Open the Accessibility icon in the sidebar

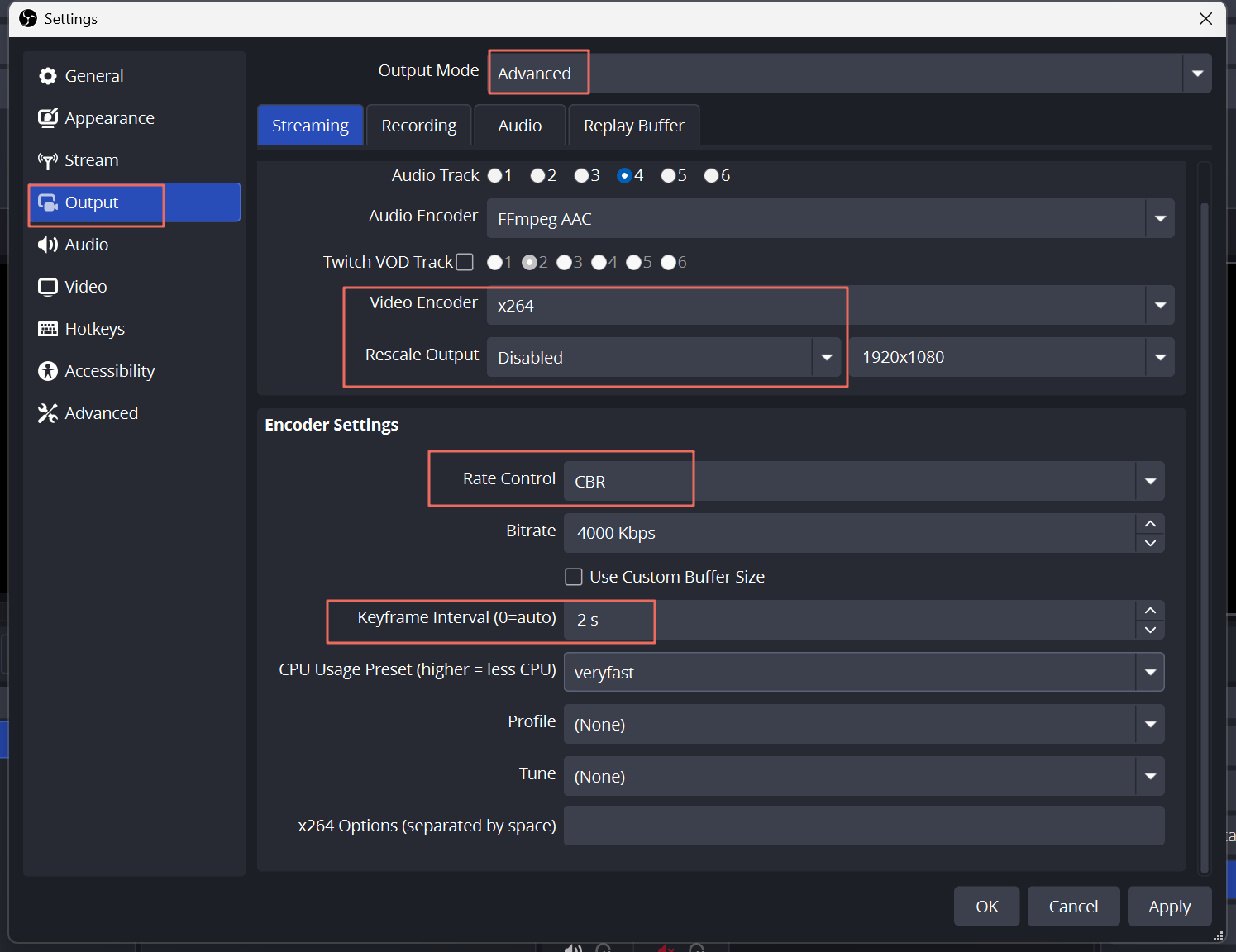point(48,371)
